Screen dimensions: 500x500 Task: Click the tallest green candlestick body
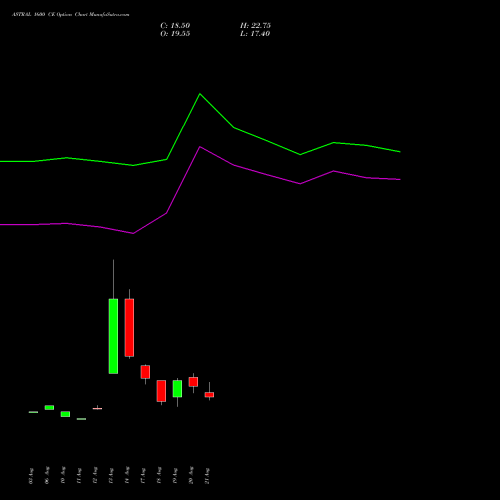click(x=113, y=336)
